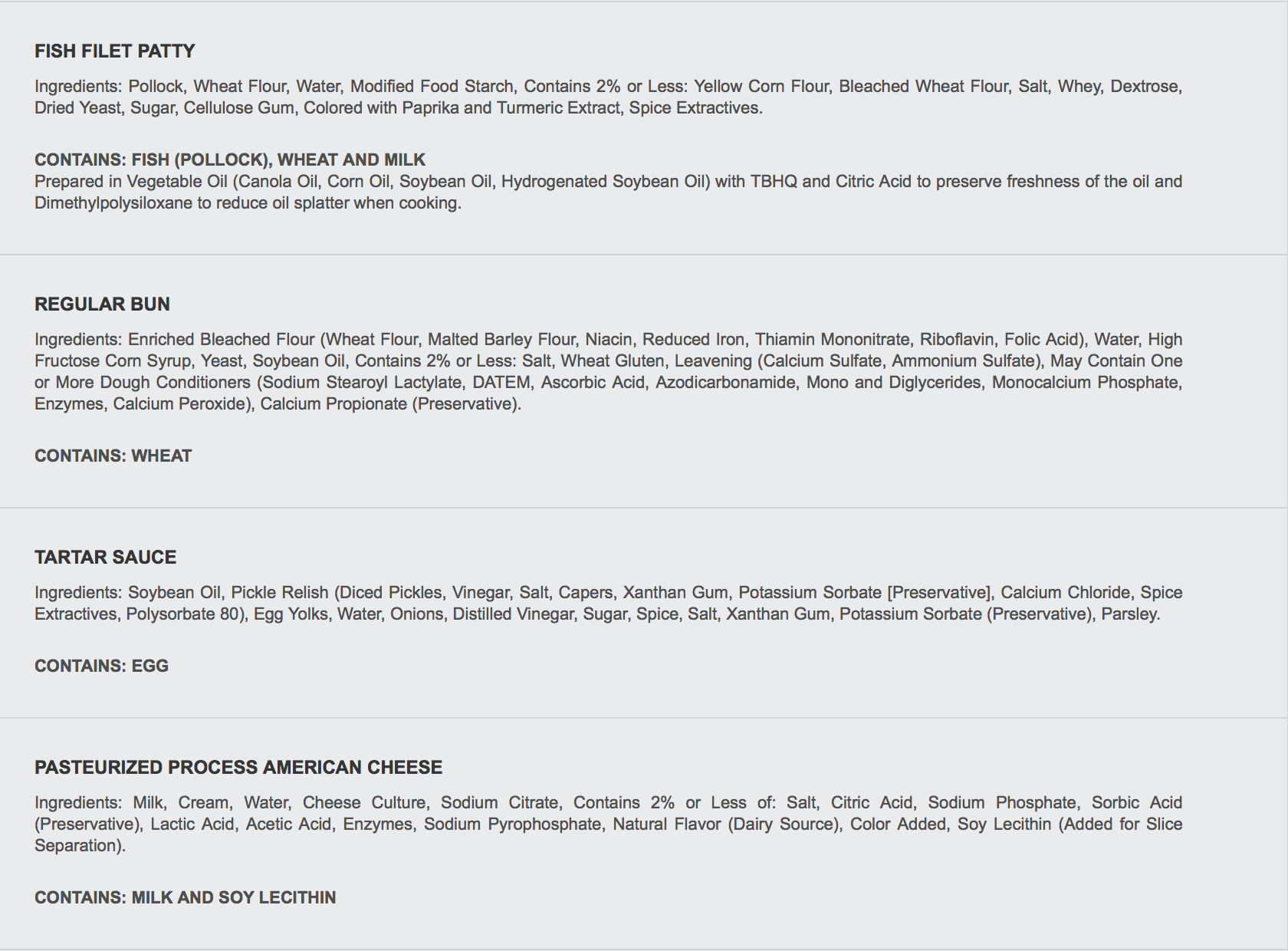Click the CONTAINS: WHEAT allergen line
This screenshot has height=951, width=1288.
click(x=113, y=456)
